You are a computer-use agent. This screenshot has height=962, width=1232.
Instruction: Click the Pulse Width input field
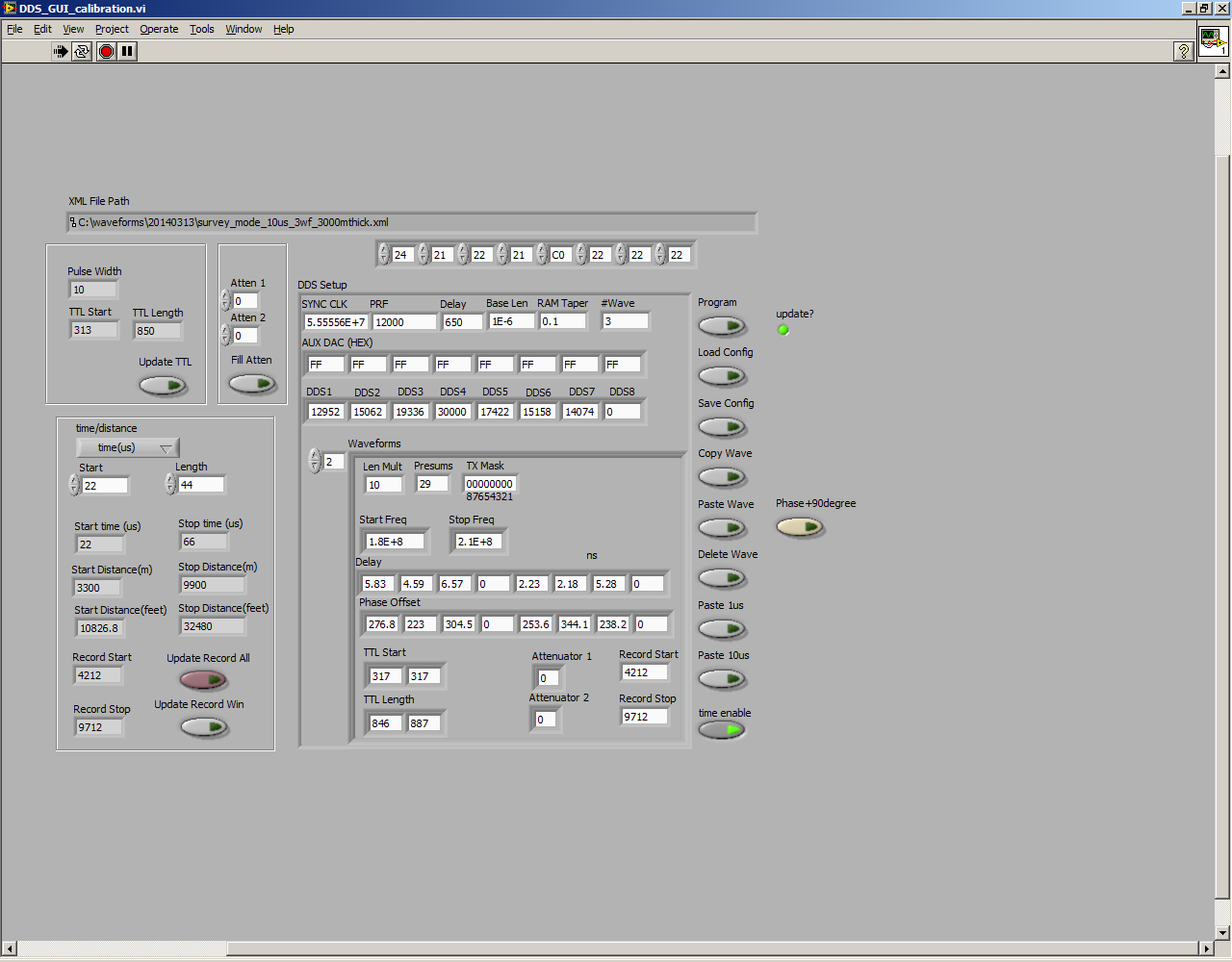pyautogui.click(x=93, y=290)
